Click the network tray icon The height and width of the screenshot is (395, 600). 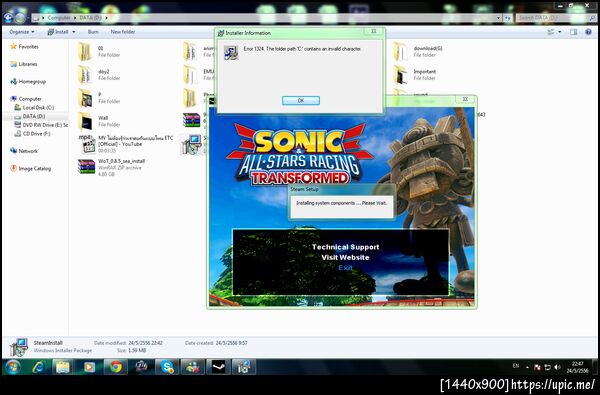tap(548, 367)
